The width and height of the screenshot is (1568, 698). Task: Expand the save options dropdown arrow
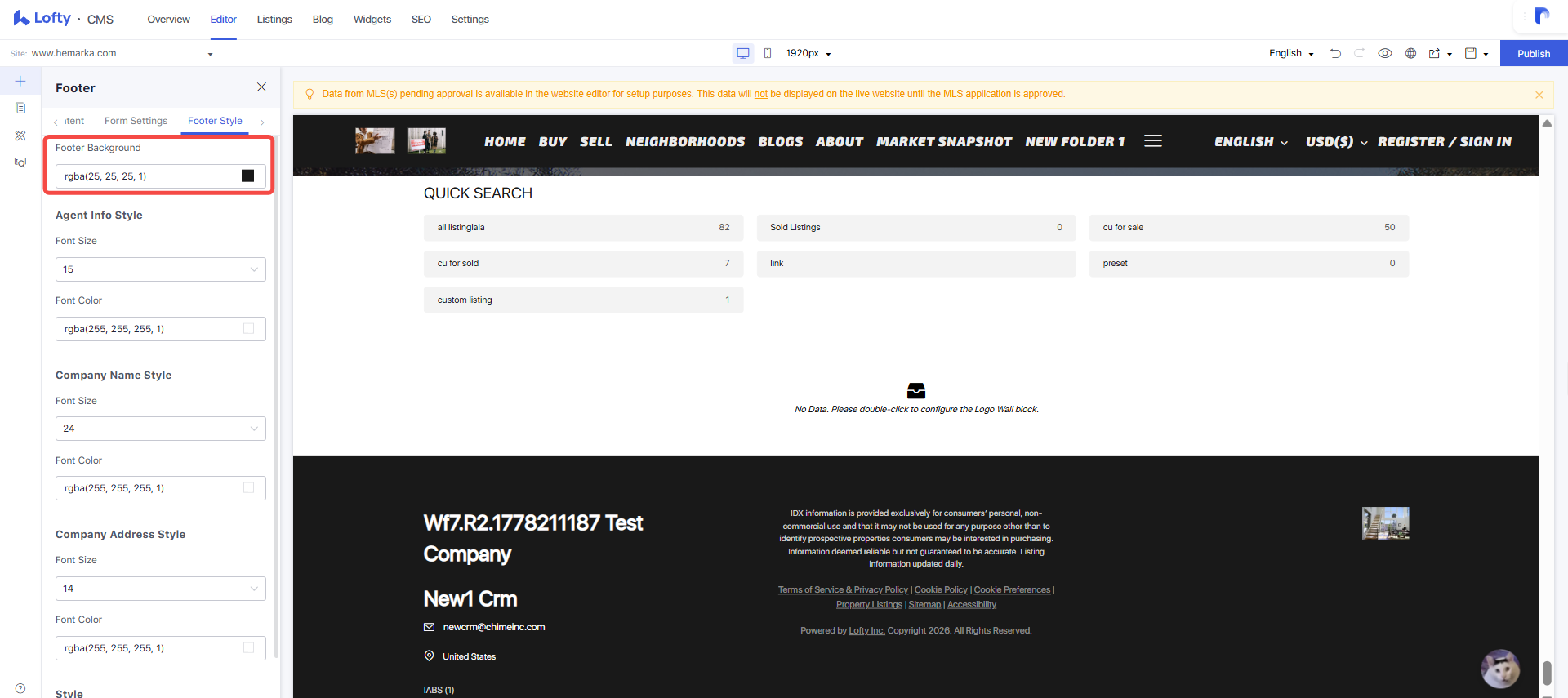(1486, 54)
